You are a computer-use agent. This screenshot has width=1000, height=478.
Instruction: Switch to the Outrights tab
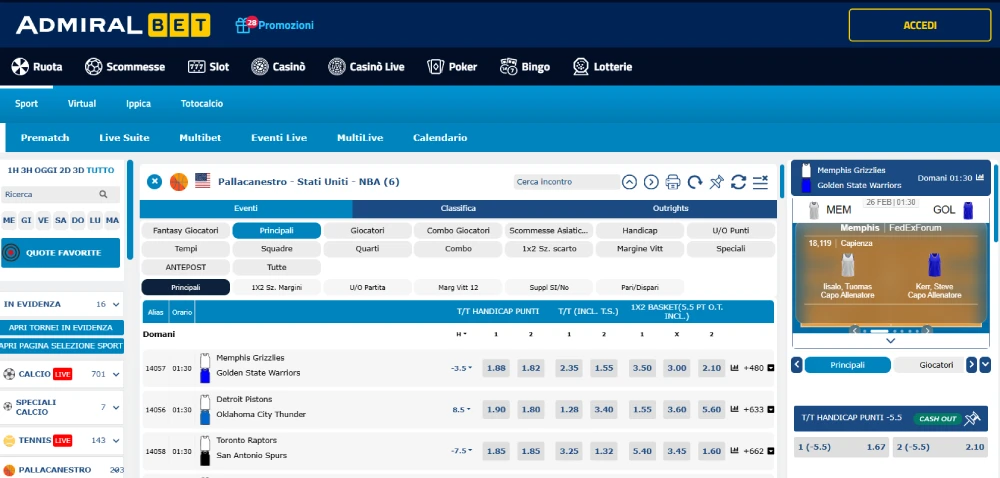(670, 208)
